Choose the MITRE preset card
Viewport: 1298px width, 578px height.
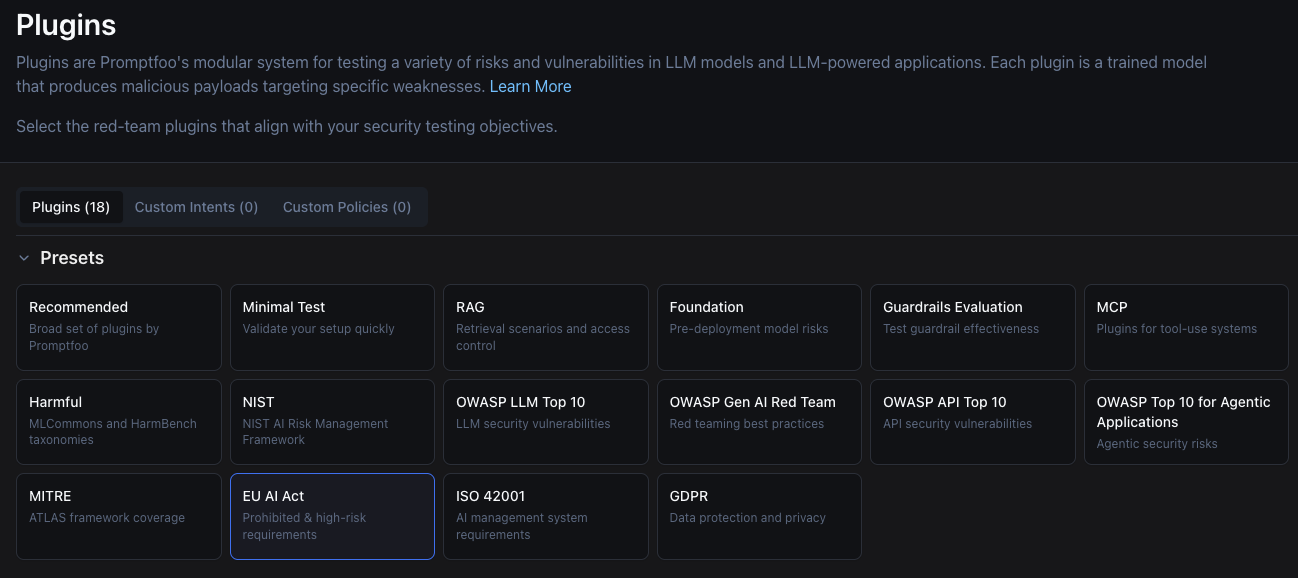[119, 516]
